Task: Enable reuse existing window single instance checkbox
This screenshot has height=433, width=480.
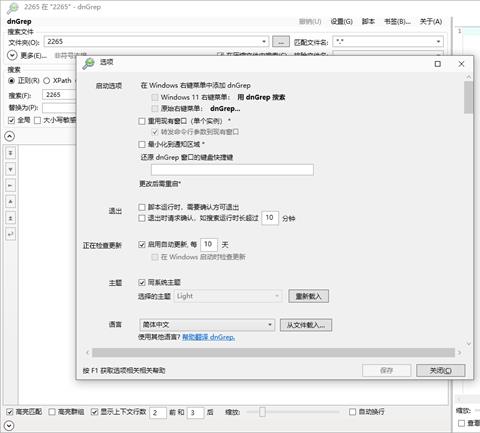Action: 142,121
